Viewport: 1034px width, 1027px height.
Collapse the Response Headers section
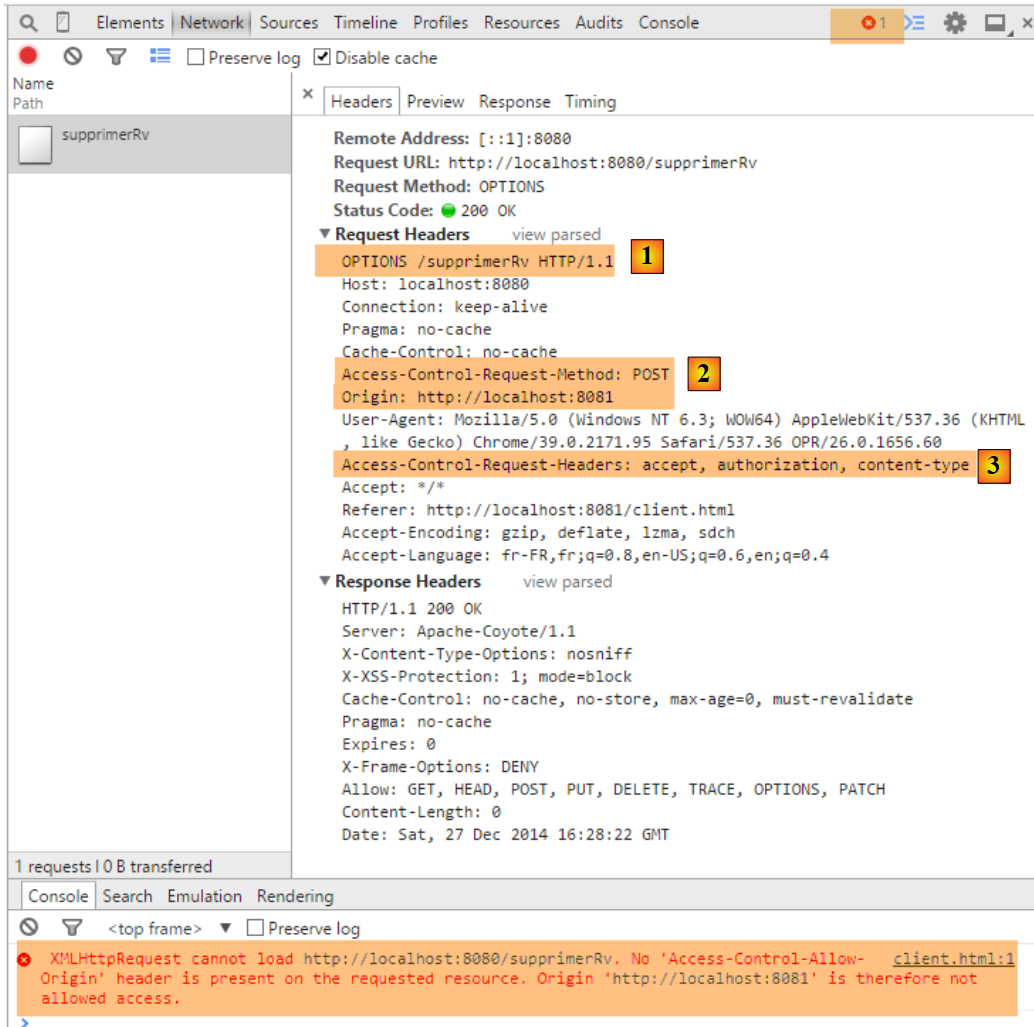coord(325,582)
